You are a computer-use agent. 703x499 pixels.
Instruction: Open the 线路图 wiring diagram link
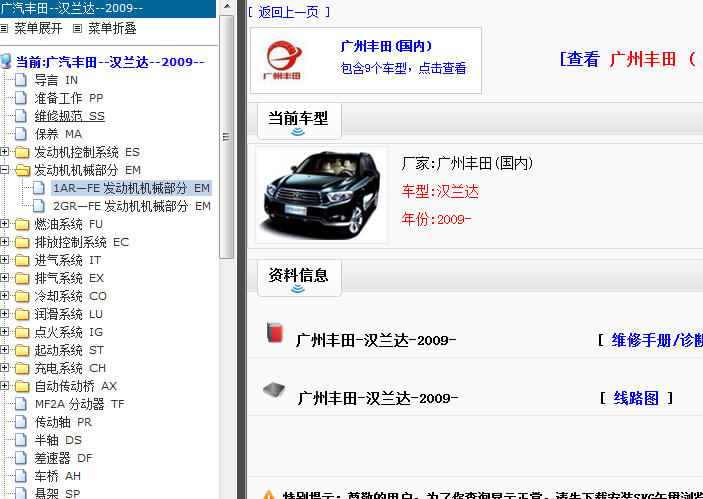636,398
